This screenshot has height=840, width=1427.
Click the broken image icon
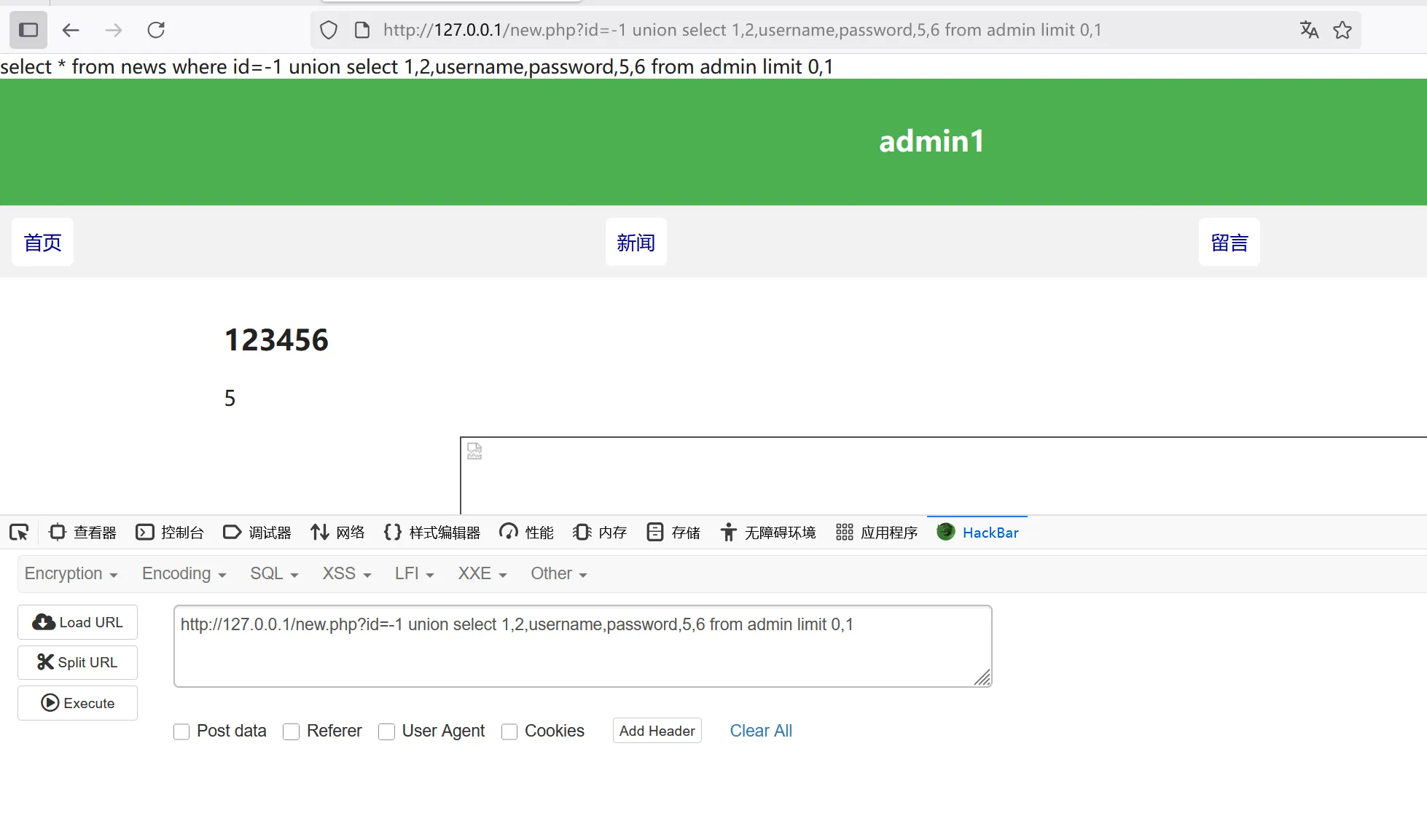(474, 451)
